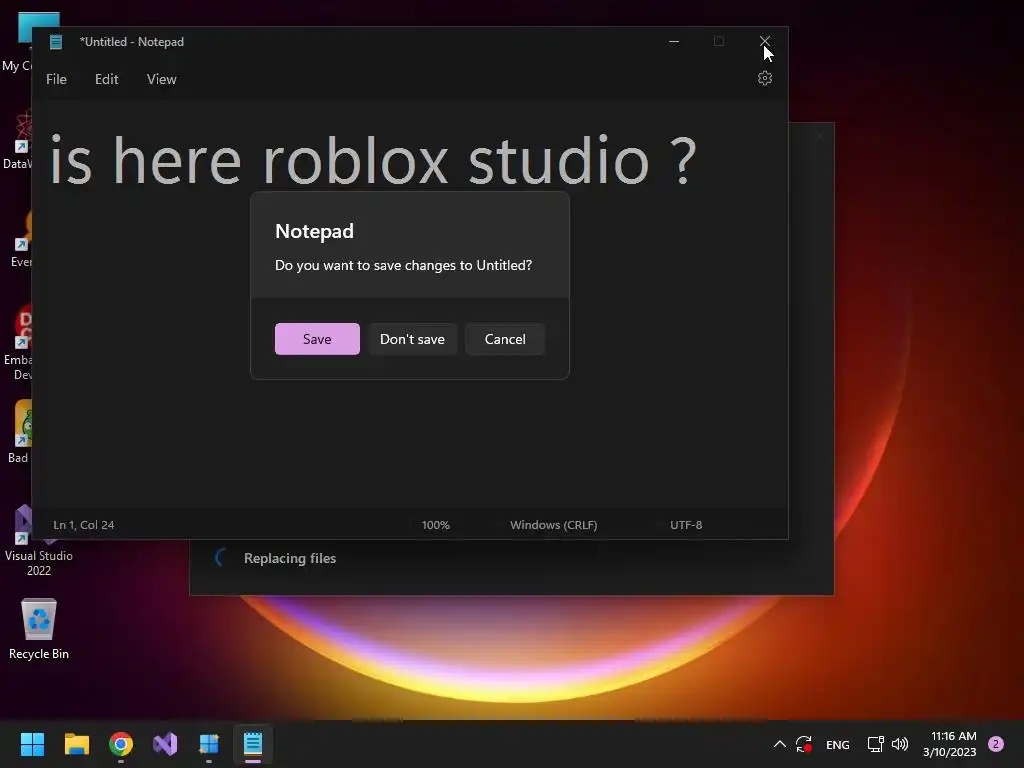Open the File menu in Notepad
This screenshot has height=768, width=1024.
pyautogui.click(x=56, y=79)
